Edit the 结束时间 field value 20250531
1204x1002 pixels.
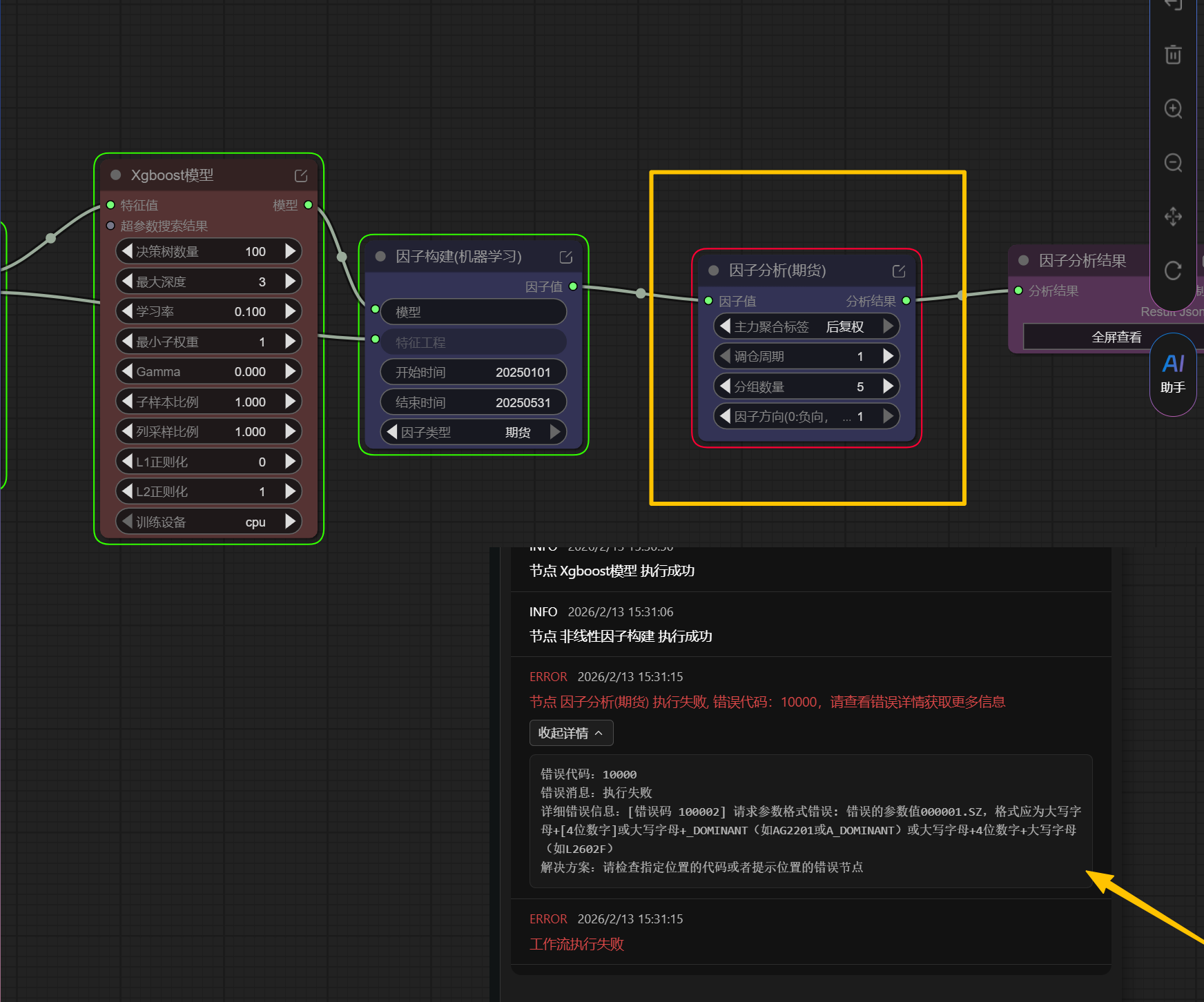474,402
